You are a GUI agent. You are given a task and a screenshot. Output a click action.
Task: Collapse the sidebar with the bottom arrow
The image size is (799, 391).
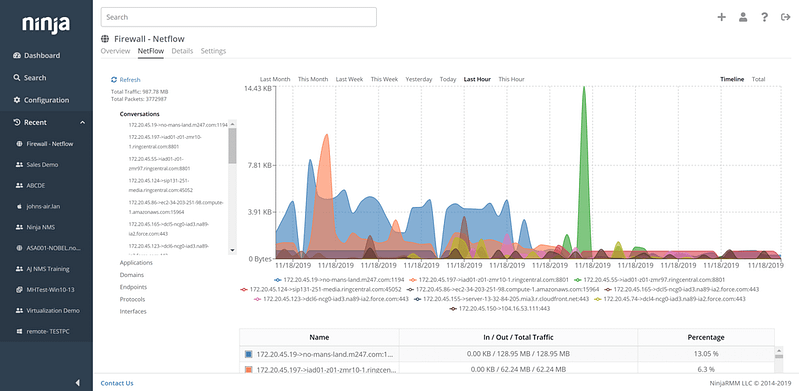[x=77, y=382]
